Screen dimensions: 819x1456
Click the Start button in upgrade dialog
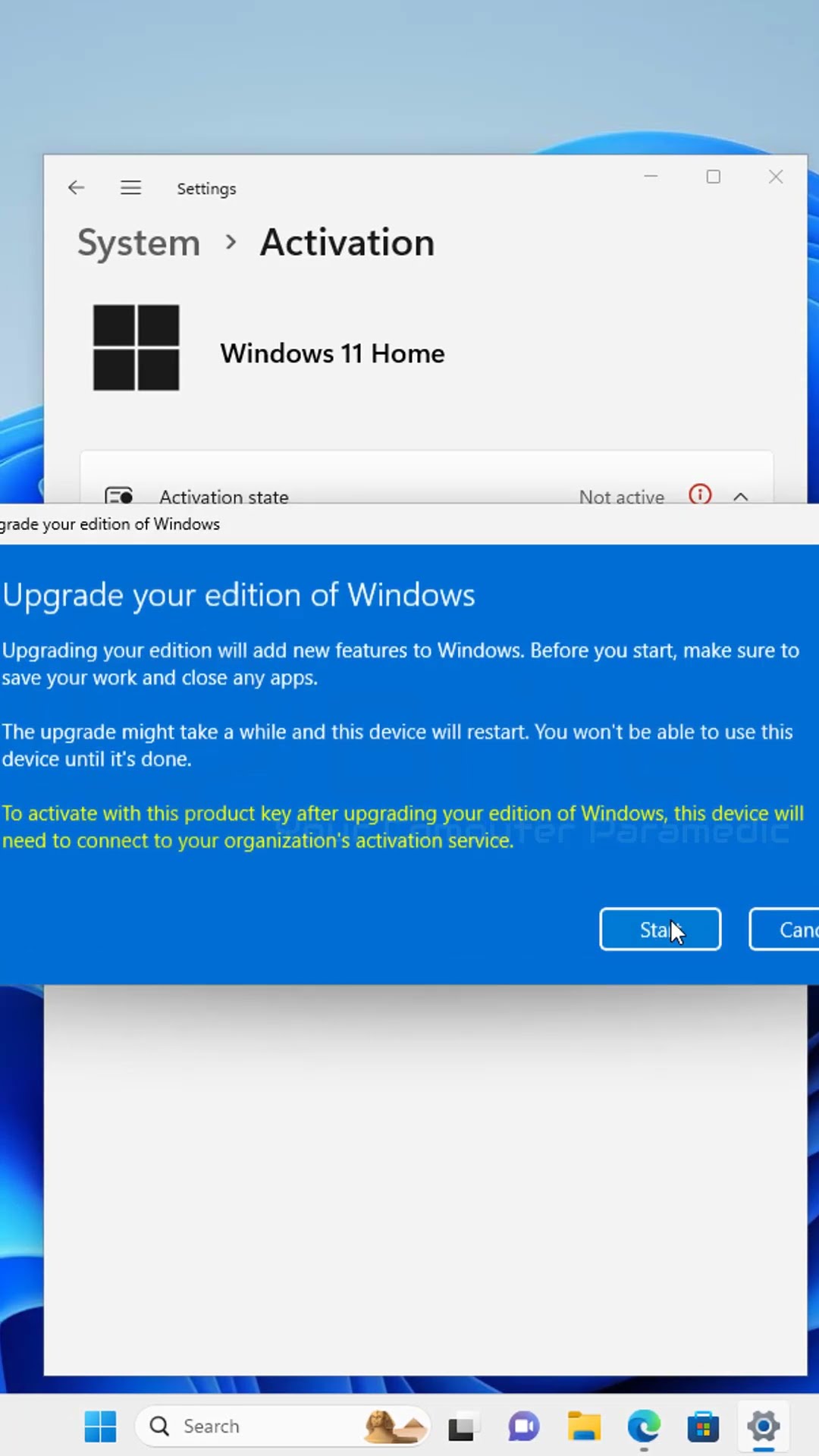click(x=660, y=929)
